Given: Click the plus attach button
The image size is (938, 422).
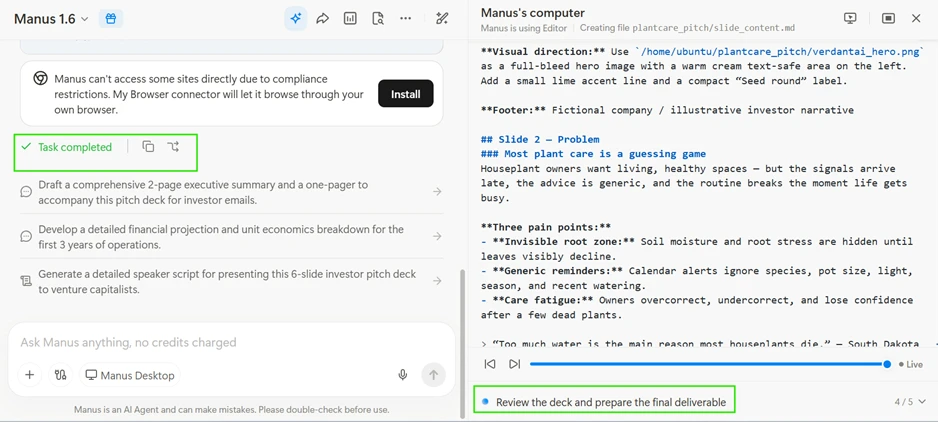Looking at the screenshot, I should point(29,375).
